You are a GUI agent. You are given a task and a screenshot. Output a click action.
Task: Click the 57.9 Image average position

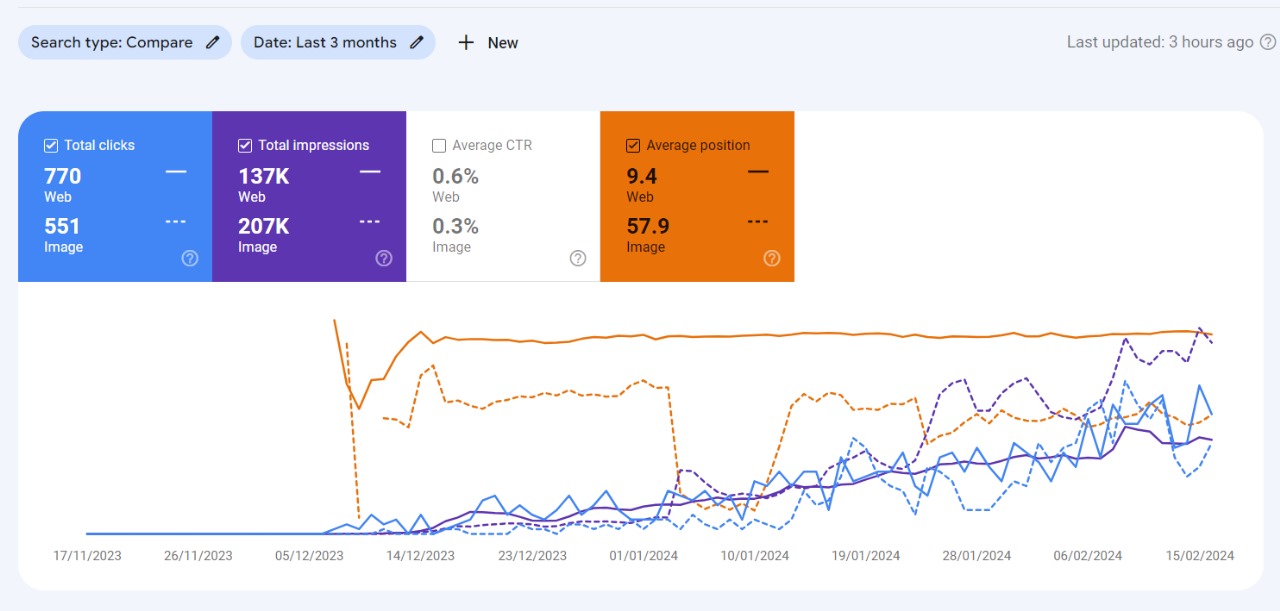click(x=648, y=227)
